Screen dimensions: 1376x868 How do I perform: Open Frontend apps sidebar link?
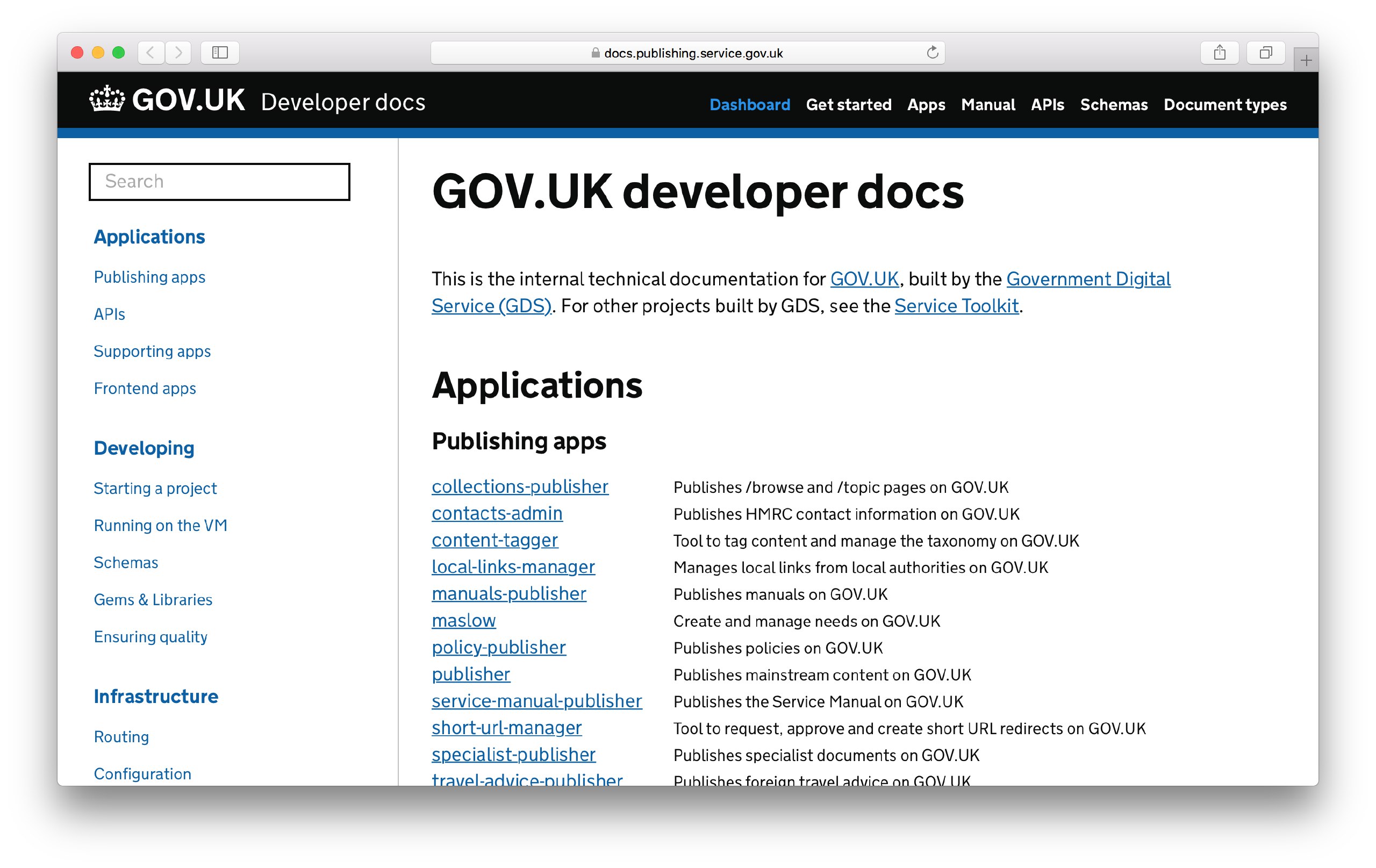(145, 389)
